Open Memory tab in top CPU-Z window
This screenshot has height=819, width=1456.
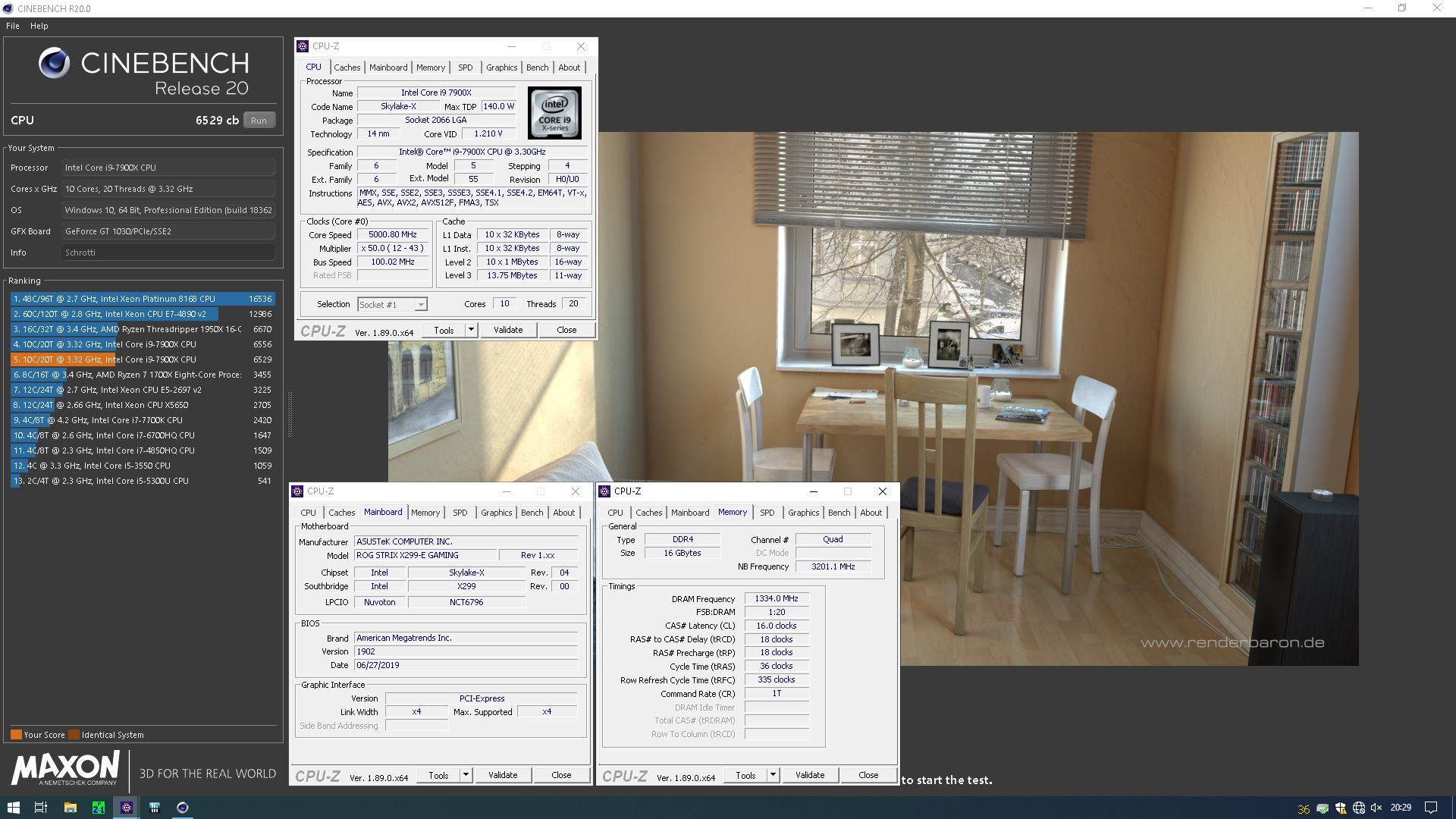[x=431, y=67]
